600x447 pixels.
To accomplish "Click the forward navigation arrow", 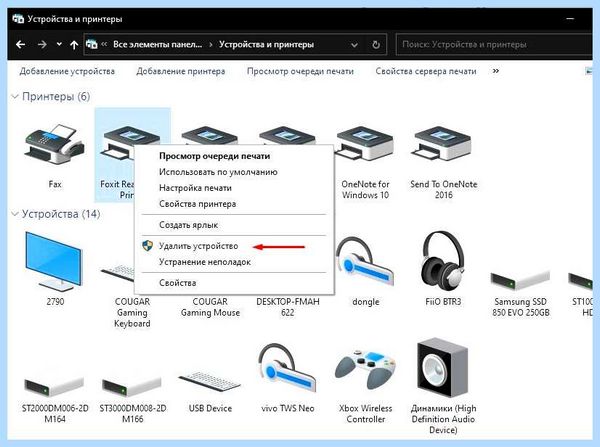I will [x=42, y=45].
